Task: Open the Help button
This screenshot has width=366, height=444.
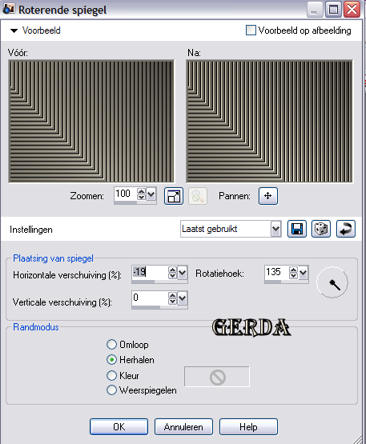Action: click(248, 427)
